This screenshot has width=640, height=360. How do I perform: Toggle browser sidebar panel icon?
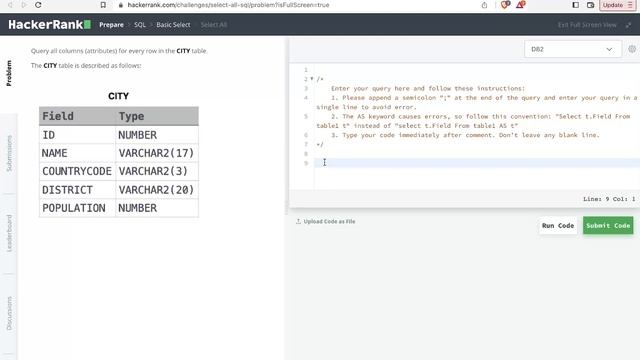coord(576,5)
